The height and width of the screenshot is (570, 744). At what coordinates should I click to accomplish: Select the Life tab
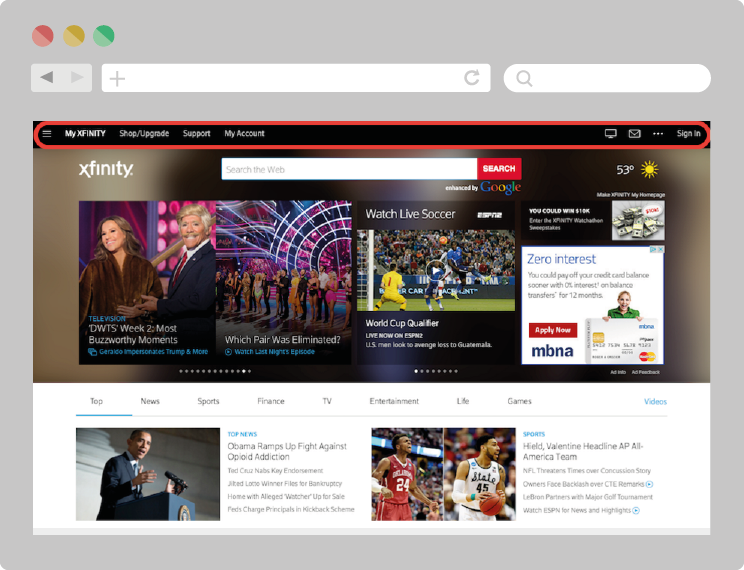463,402
